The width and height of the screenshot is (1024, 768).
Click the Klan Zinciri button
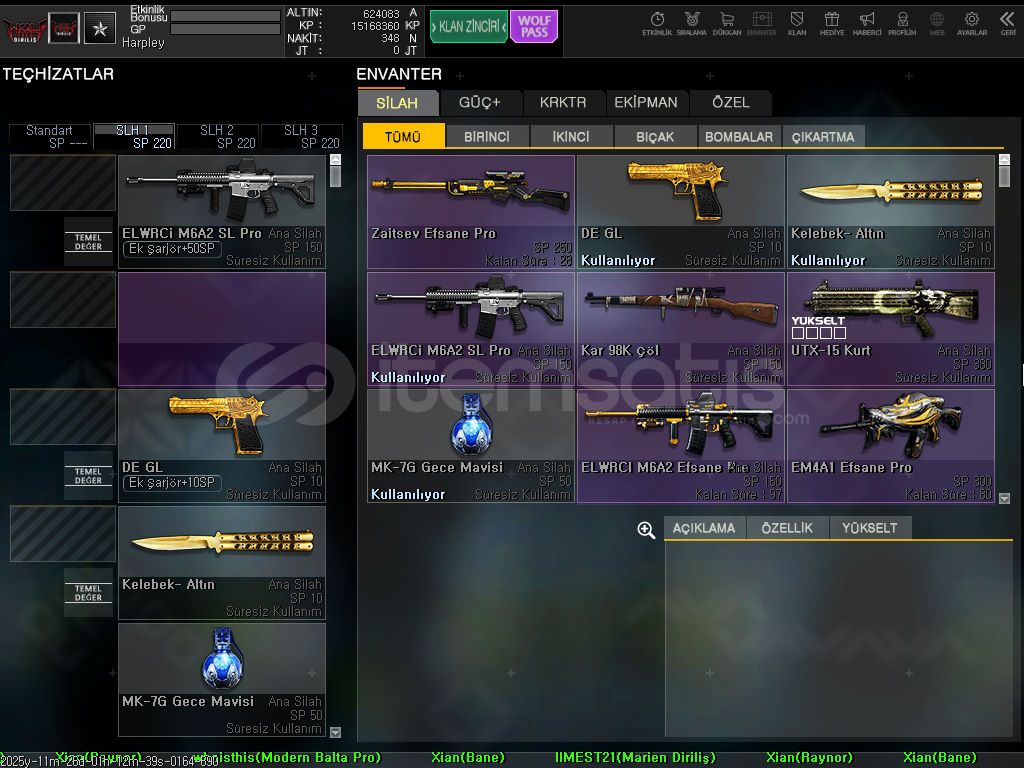point(468,26)
